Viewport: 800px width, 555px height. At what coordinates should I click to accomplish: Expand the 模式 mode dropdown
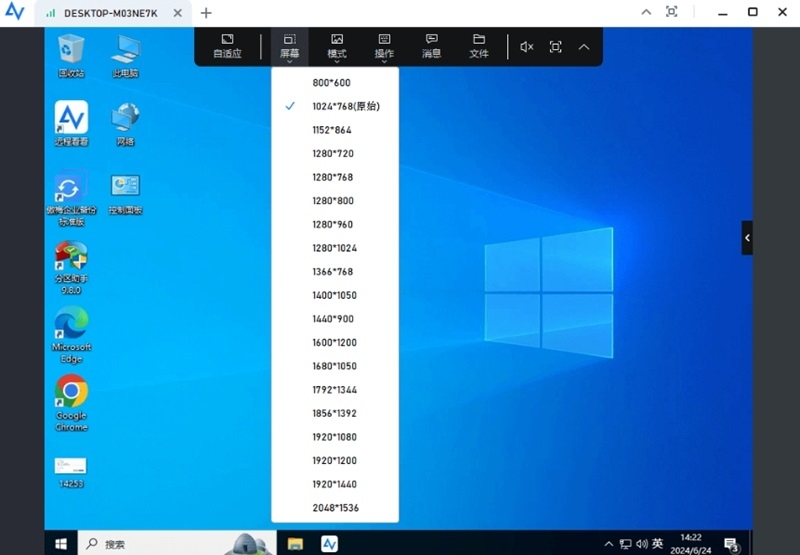pyautogui.click(x=337, y=45)
